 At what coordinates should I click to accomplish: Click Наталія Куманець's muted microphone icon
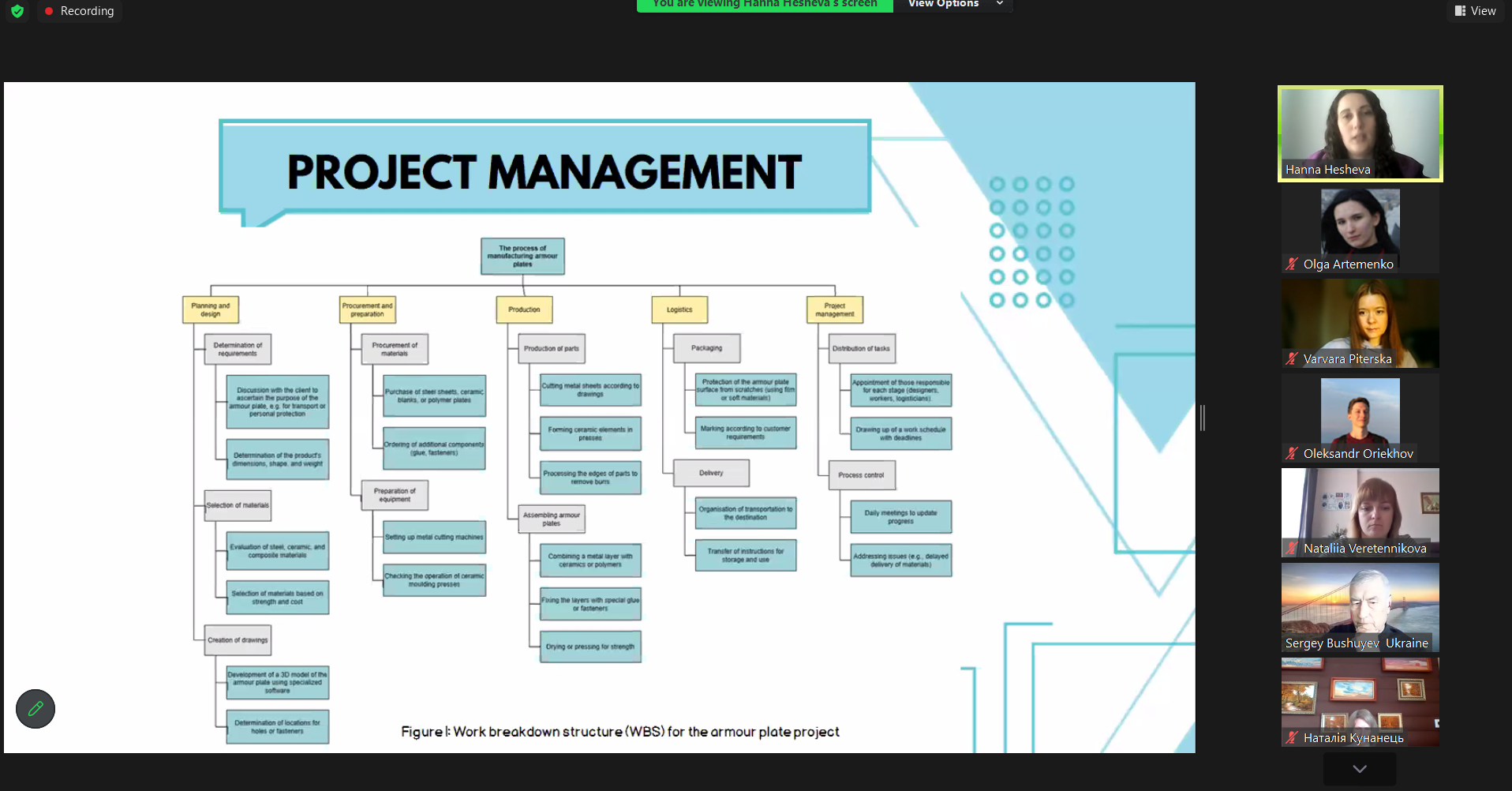coord(1292,738)
